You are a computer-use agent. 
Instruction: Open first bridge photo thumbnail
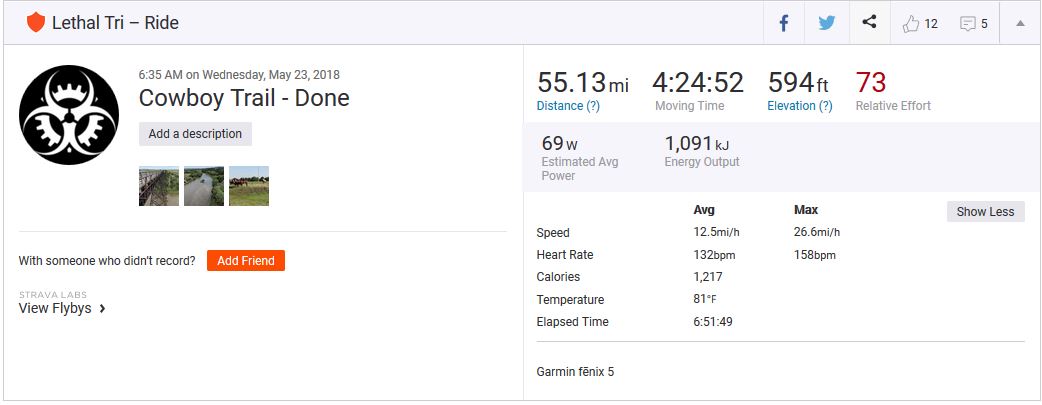pyautogui.click(x=159, y=186)
